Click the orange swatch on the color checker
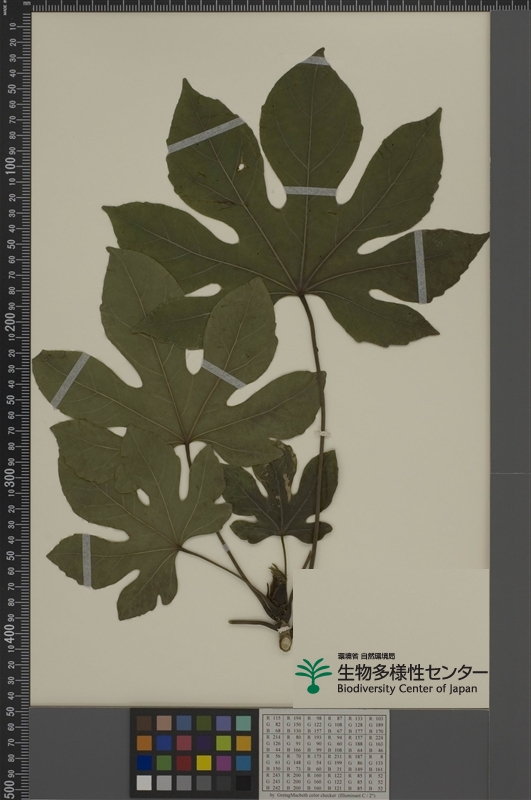Screen dimensions: 531x800 coord(144,743)
